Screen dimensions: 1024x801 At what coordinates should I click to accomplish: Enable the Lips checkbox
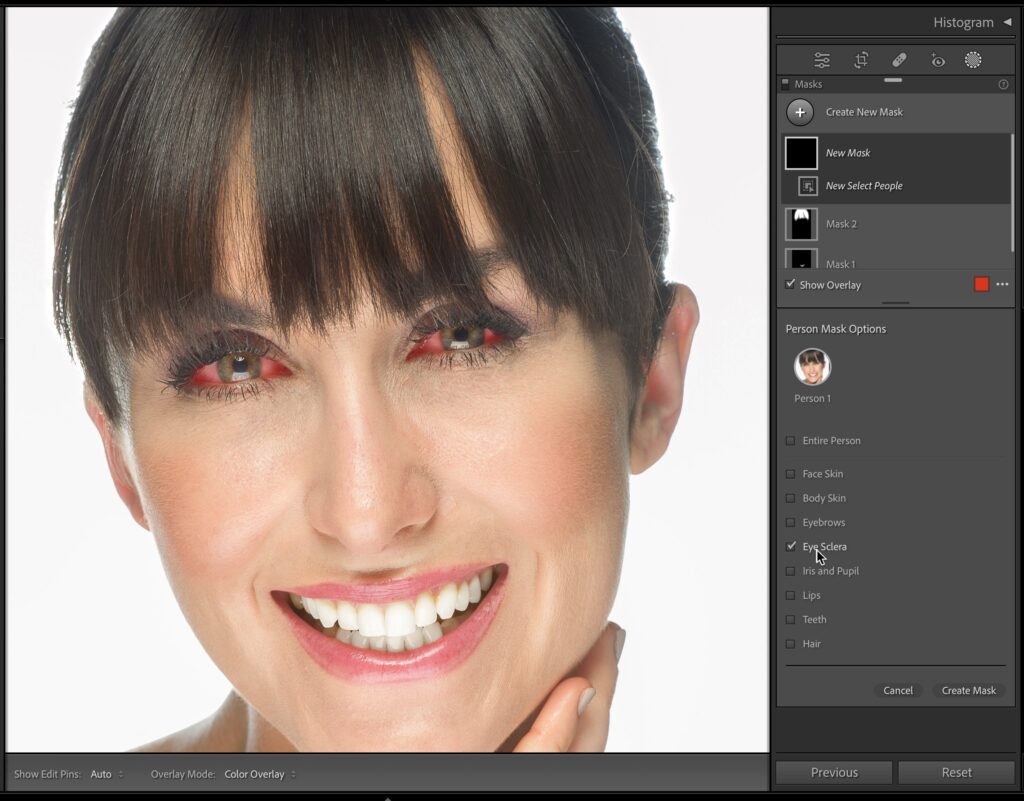tap(791, 595)
